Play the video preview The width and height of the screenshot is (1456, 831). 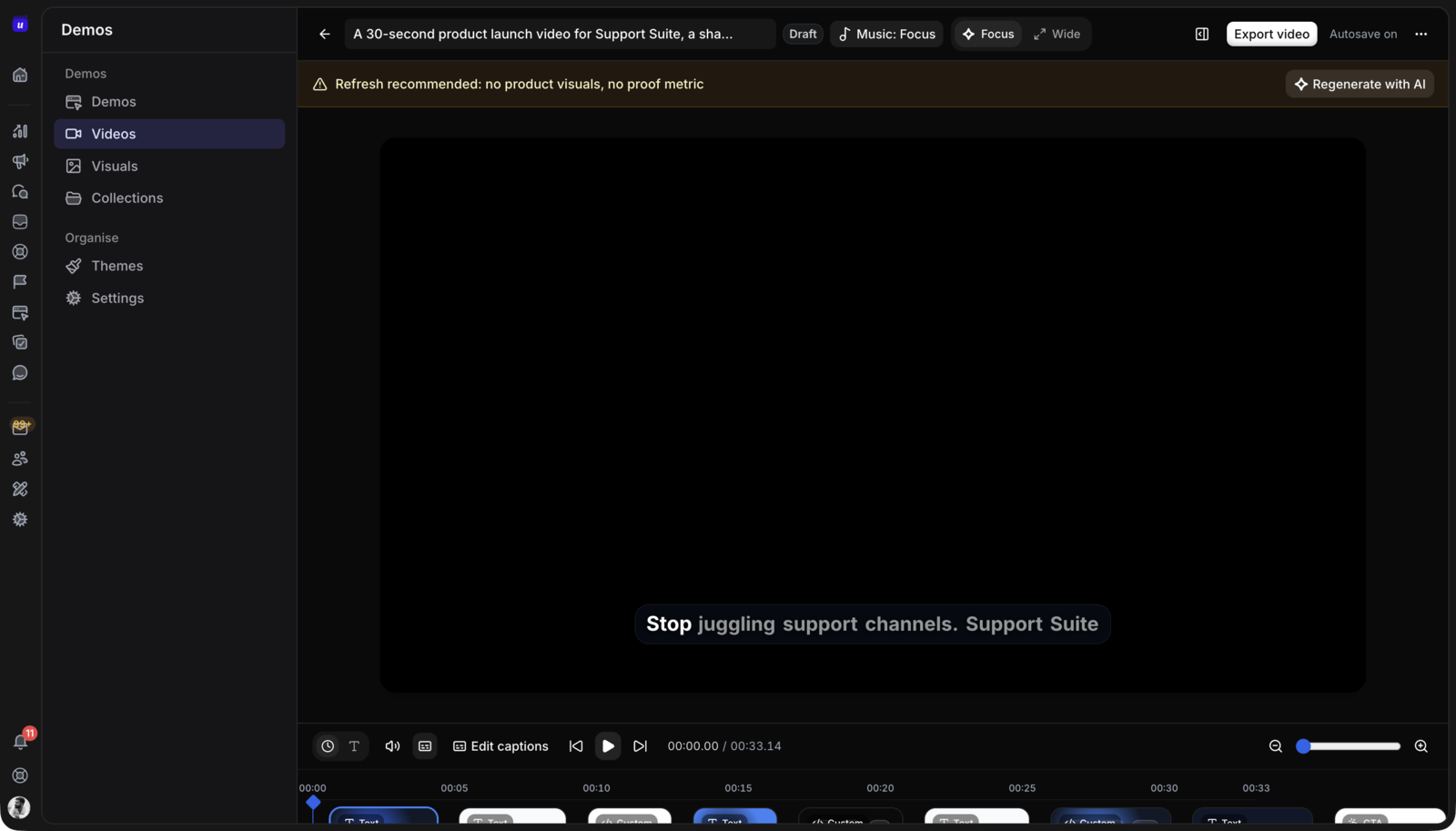pos(608,746)
